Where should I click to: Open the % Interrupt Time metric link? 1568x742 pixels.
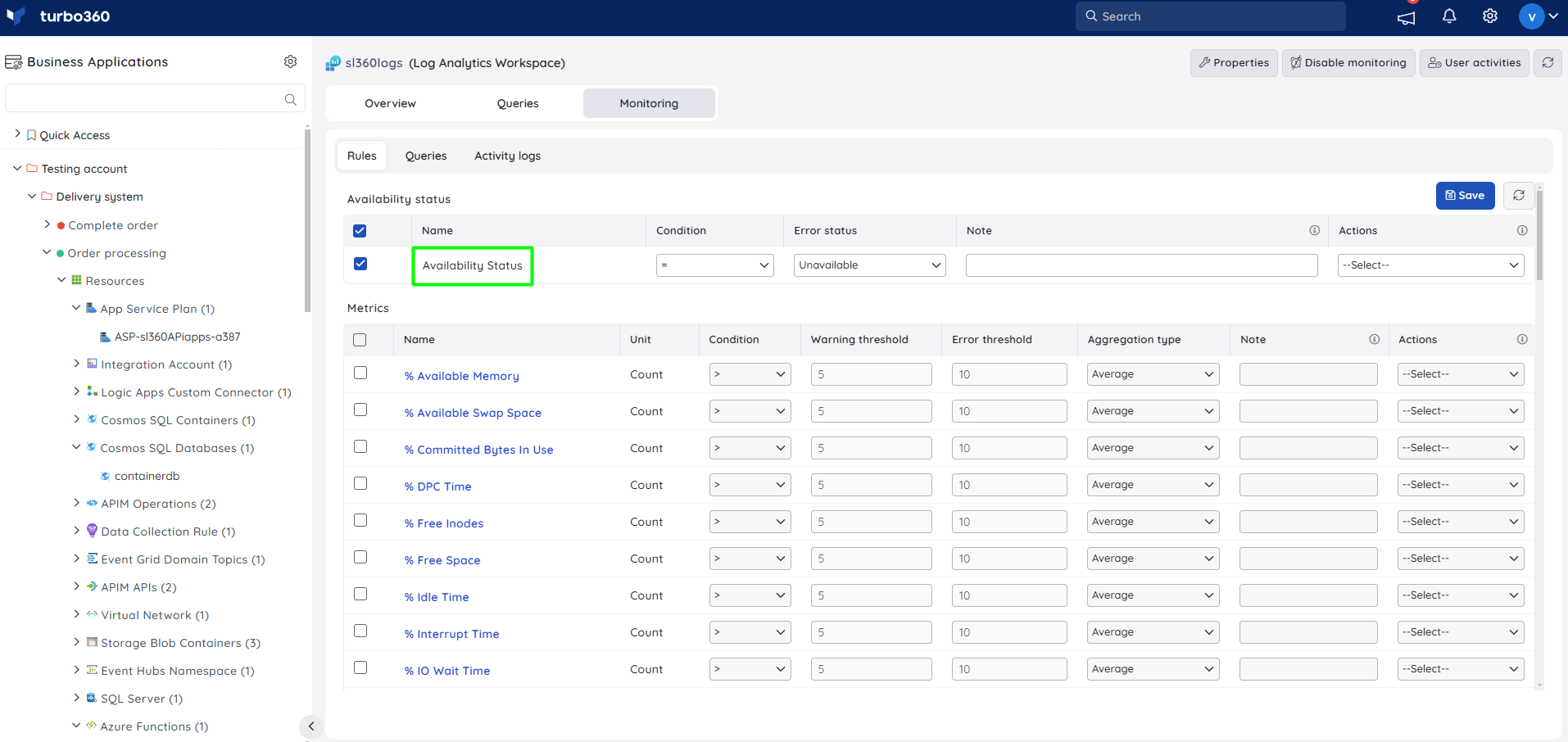[451, 634]
